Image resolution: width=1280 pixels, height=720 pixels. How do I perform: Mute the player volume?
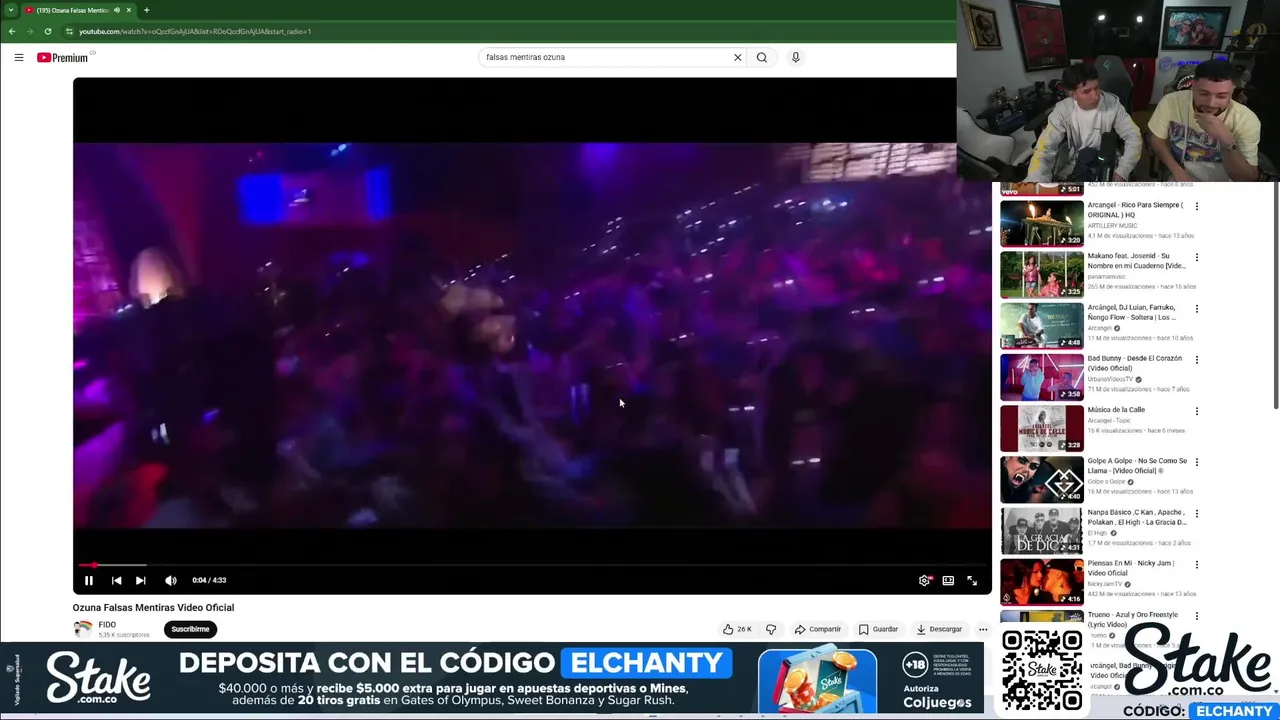point(171,580)
